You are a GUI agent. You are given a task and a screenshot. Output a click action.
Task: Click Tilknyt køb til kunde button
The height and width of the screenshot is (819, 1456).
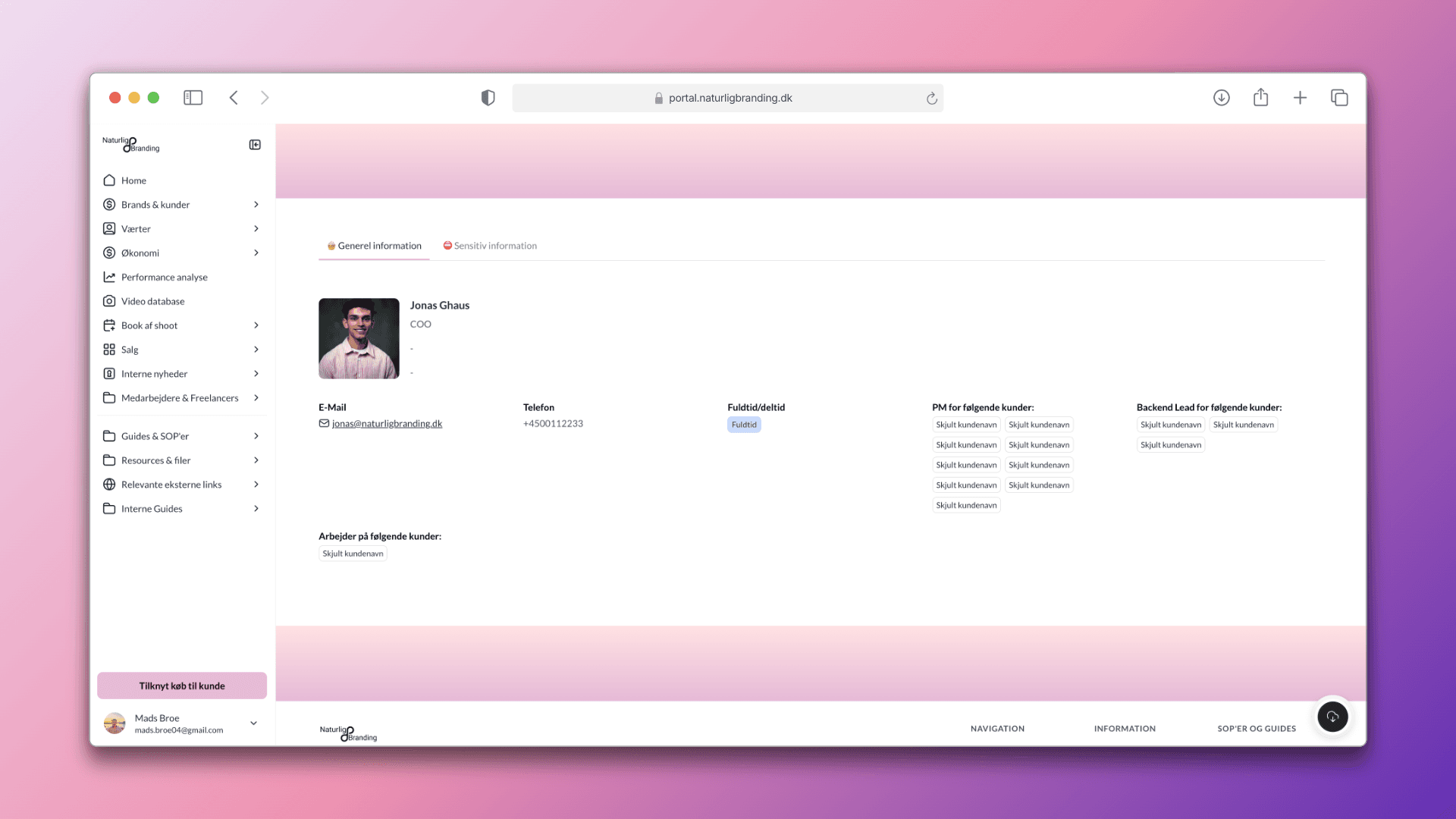click(x=182, y=686)
